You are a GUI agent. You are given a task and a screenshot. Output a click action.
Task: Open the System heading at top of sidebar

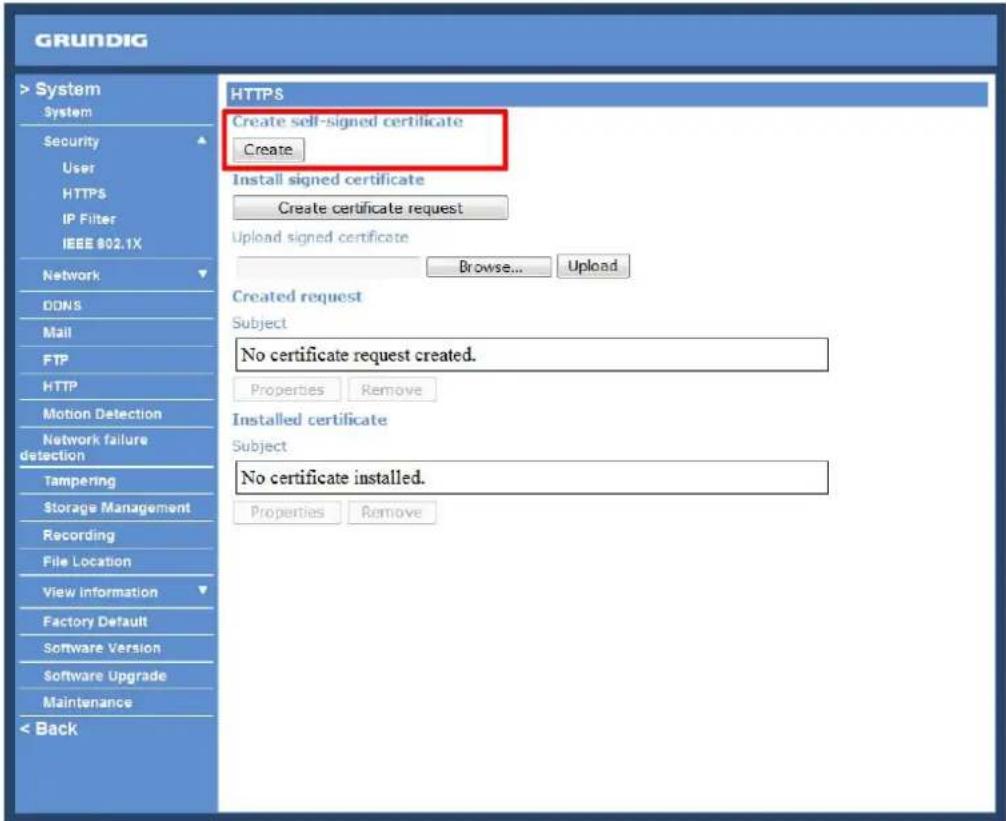60,89
